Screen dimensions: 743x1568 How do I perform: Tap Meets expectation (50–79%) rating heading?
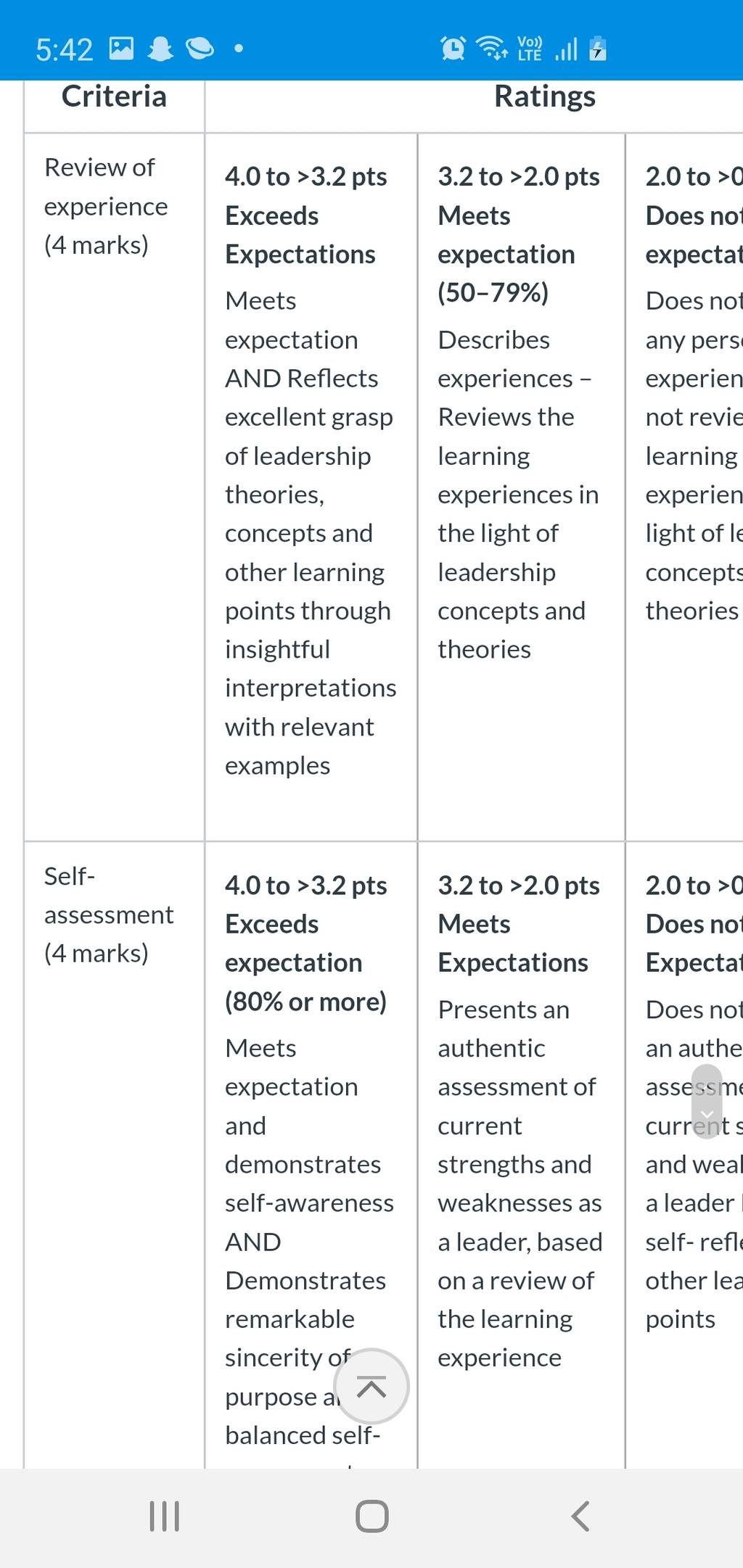tap(519, 235)
